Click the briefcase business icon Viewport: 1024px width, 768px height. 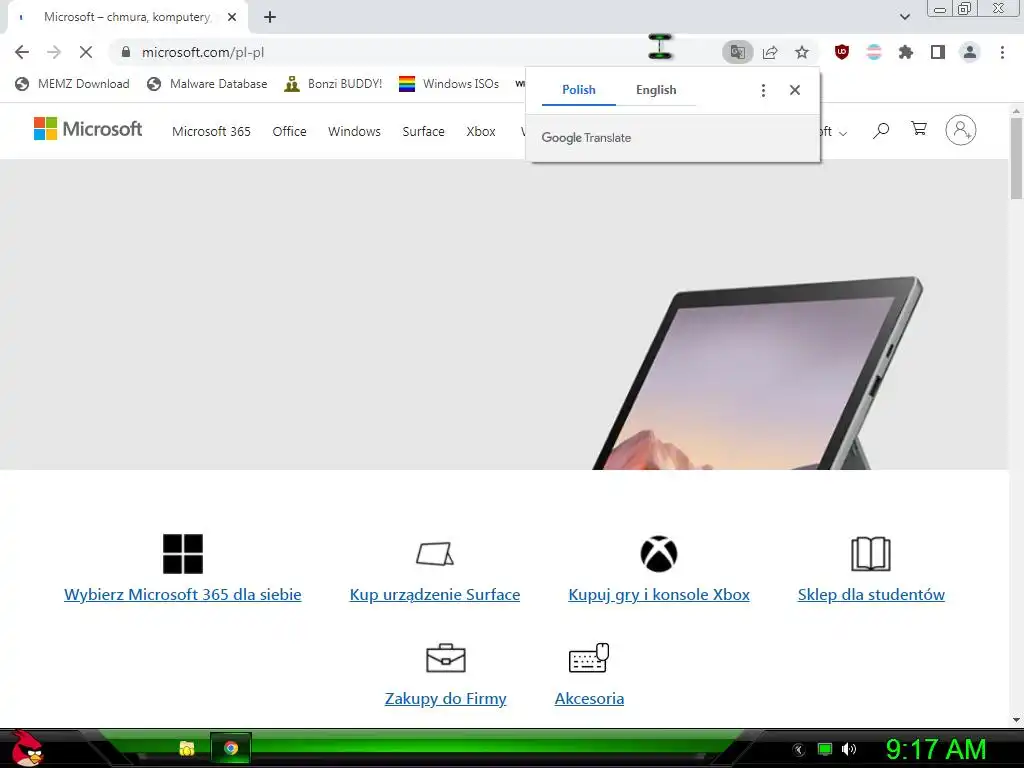pyautogui.click(x=445, y=658)
